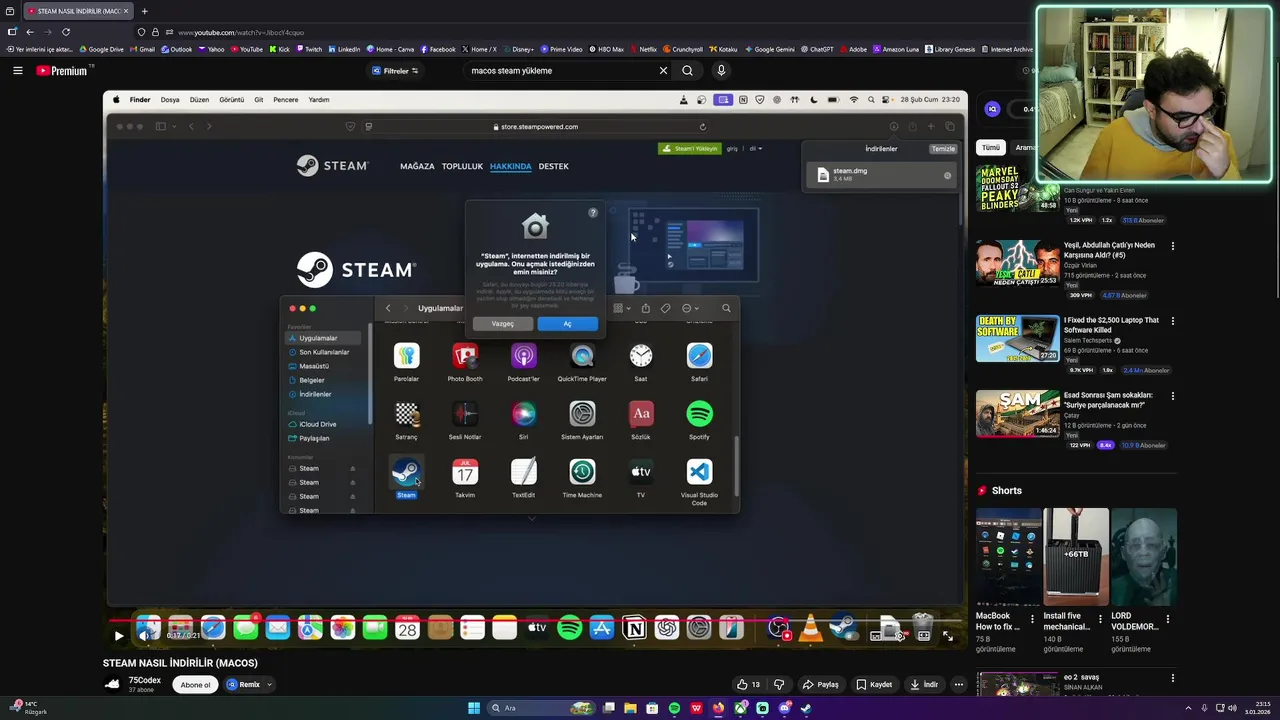The height and width of the screenshot is (720, 1280).
Task: Clear the YouTube search box text
Action: pos(663,70)
